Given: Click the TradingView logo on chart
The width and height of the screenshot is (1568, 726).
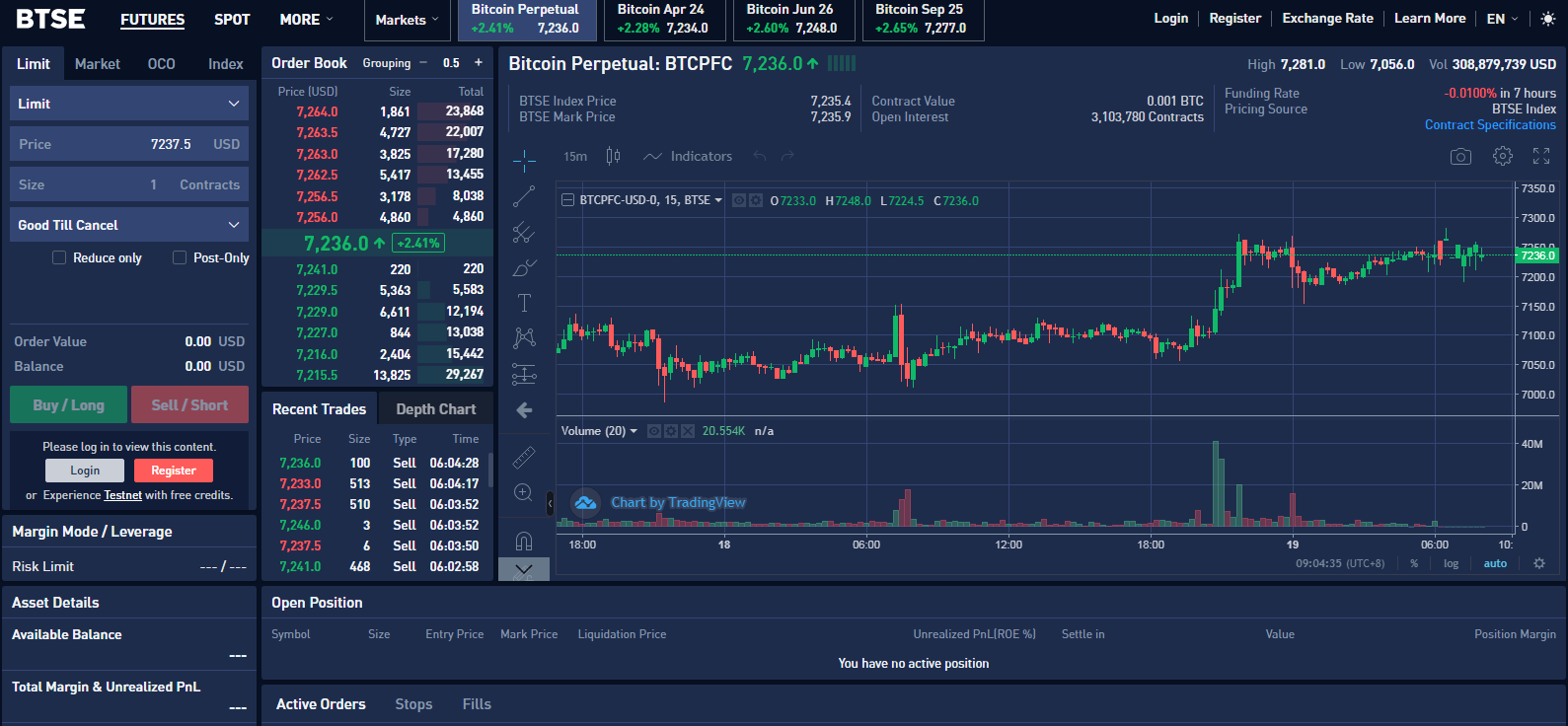Looking at the screenshot, I should [x=586, y=503].
